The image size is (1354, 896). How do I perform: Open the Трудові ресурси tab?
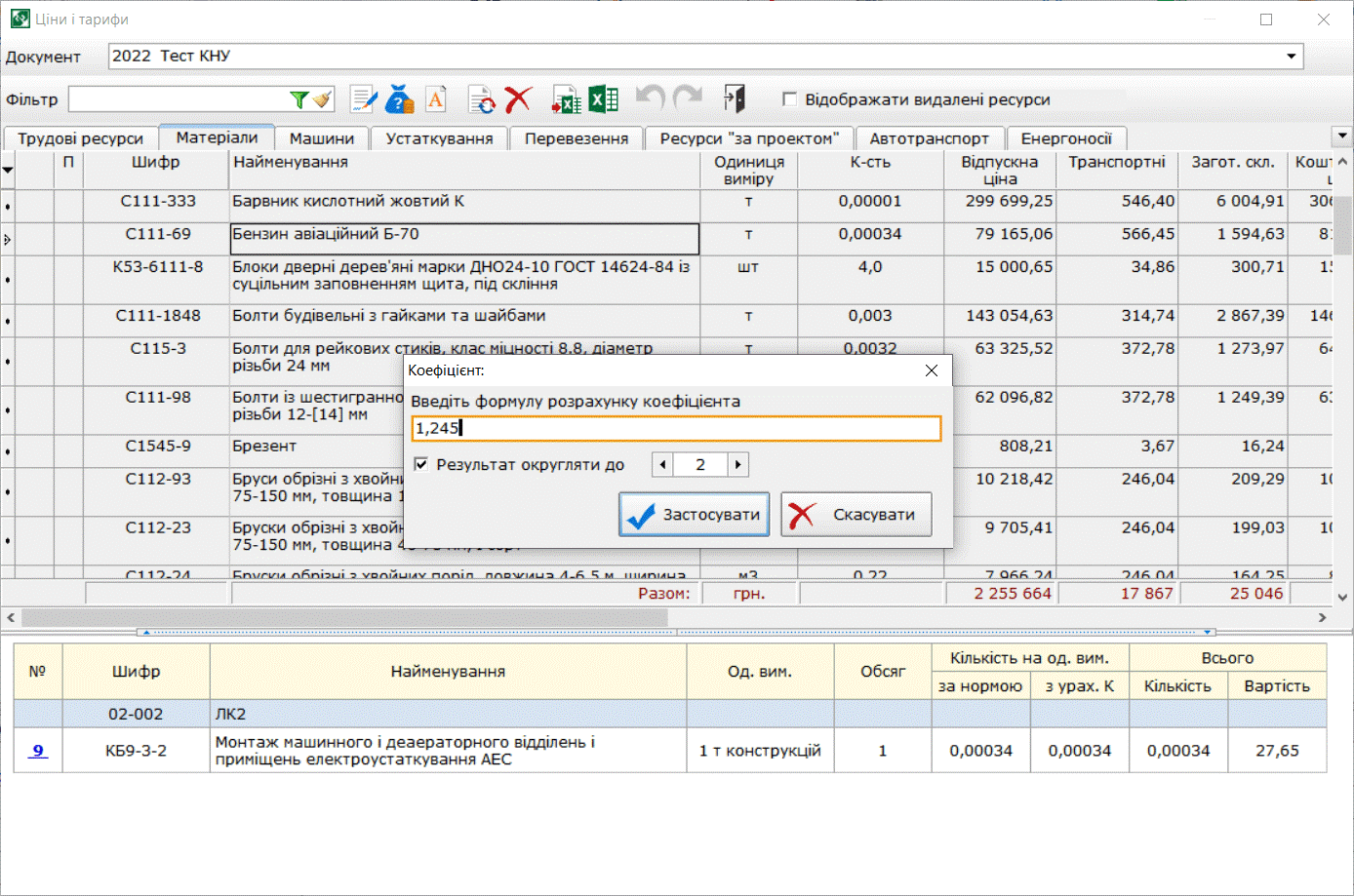80,138
